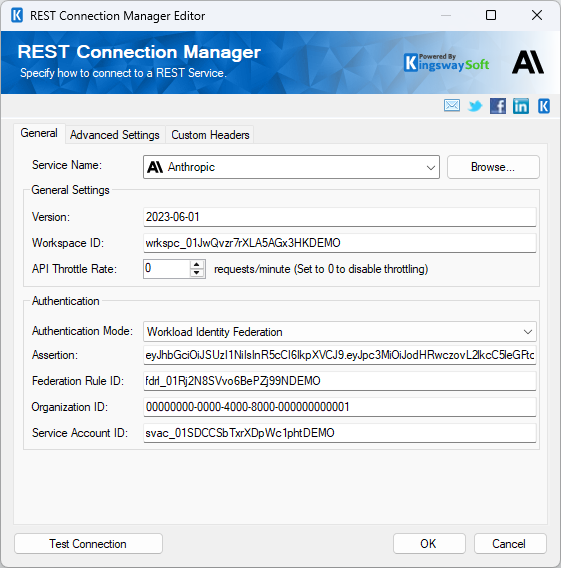
Task: Open the Facebook icon link
Action: point(498,106)
